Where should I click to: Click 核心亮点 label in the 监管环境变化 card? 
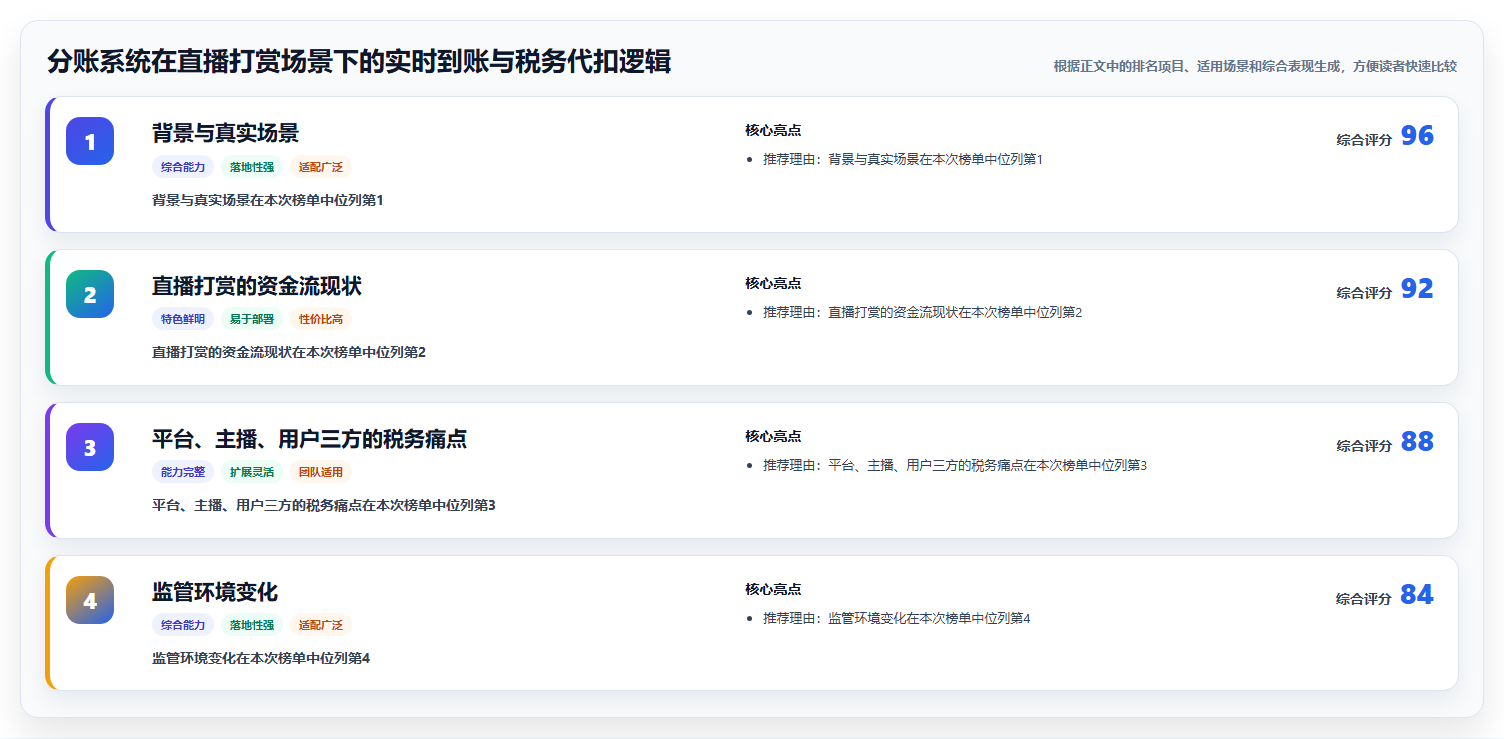pyautogui.click(x=773, y=590)
